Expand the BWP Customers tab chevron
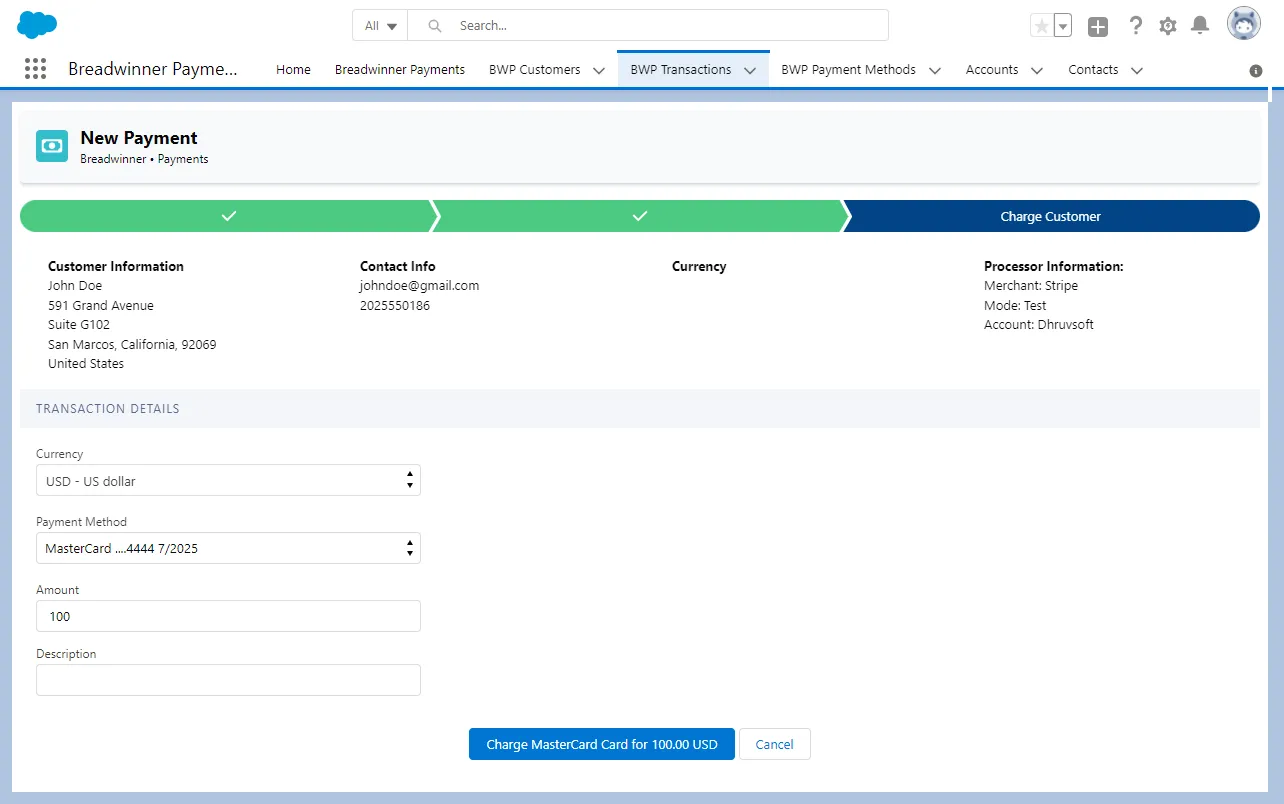 [599, 70]
